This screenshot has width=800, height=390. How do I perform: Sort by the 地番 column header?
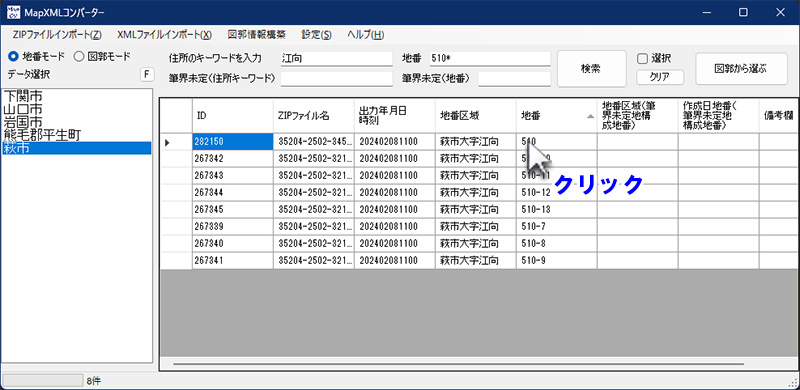point(557,116)
